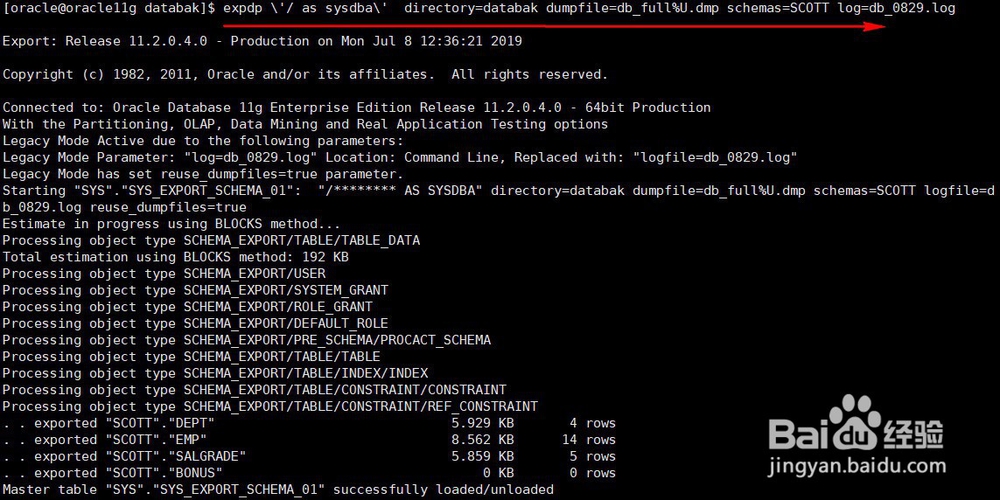1000x500 pixels.
Task: Select the word expdp in the command
Action: click(x=243, y=8)
